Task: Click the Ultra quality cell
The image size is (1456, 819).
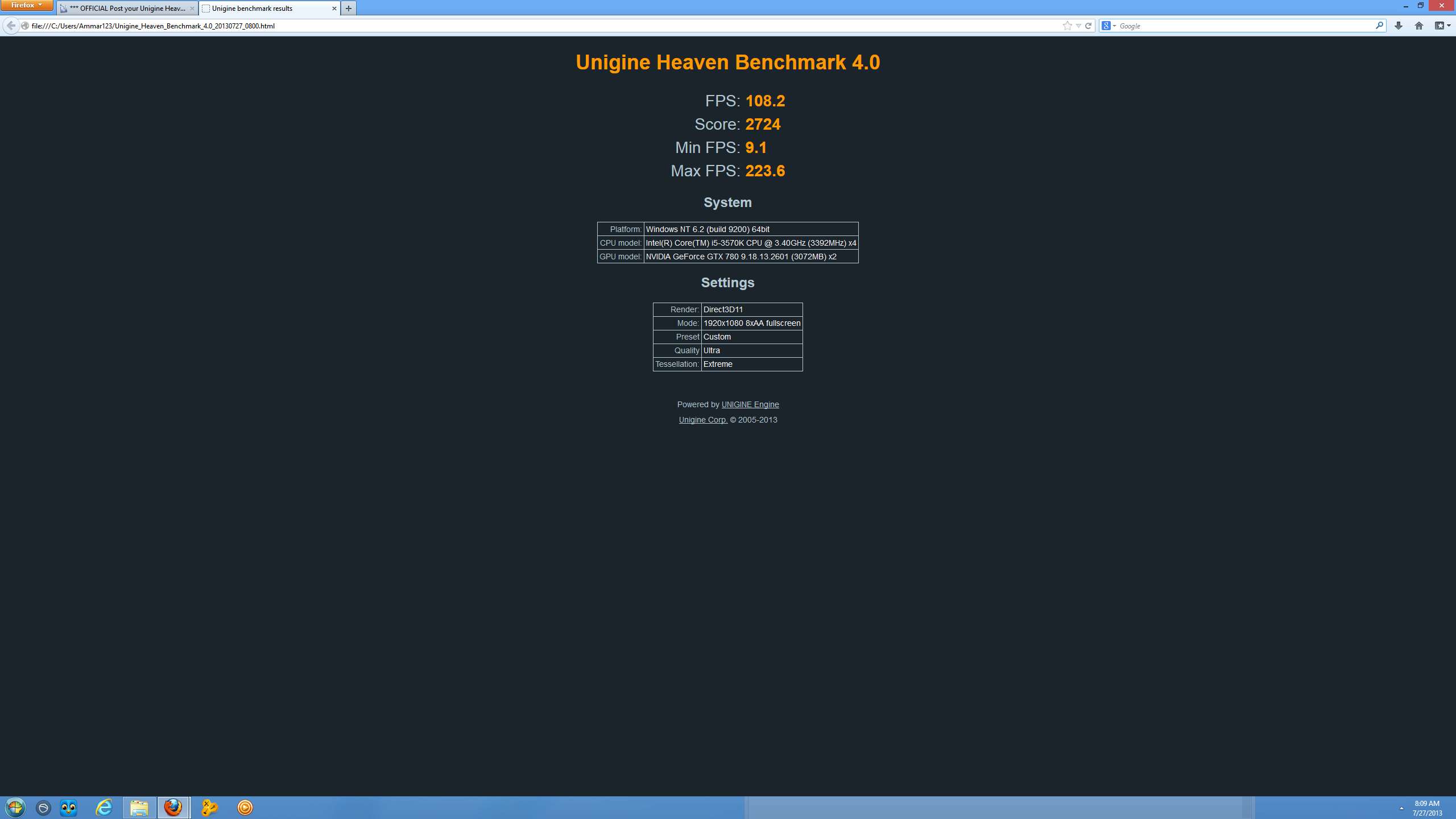Action: (751, 350)
